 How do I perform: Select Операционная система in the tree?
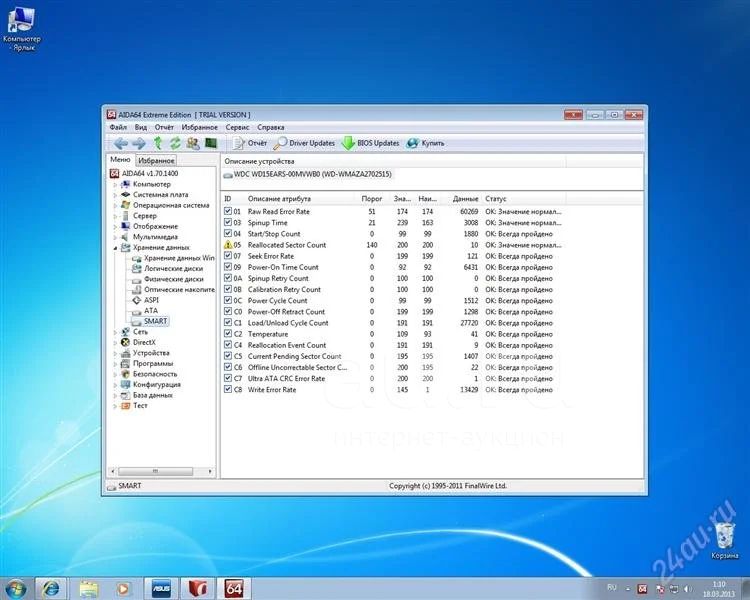point(165,205)
